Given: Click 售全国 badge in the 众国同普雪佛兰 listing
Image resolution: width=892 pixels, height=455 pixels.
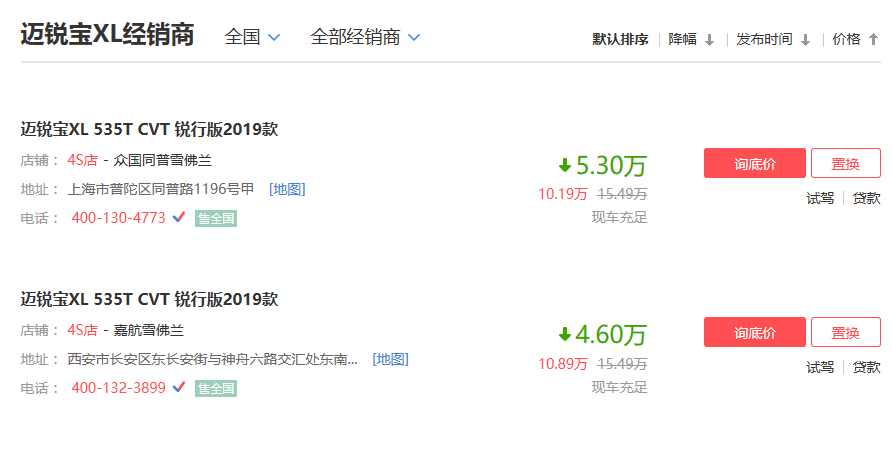Looking at the screenshot, I should click(x=215, y=218).
